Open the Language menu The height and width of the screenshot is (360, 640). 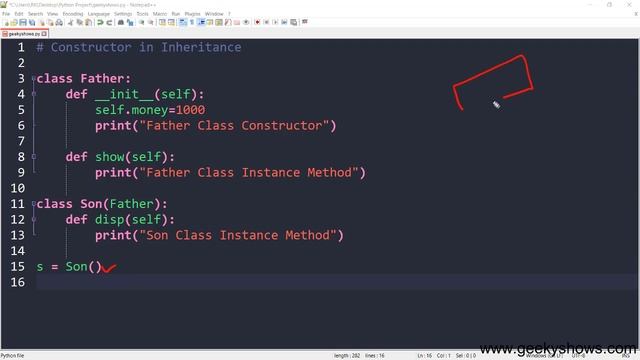click(99, 14)
